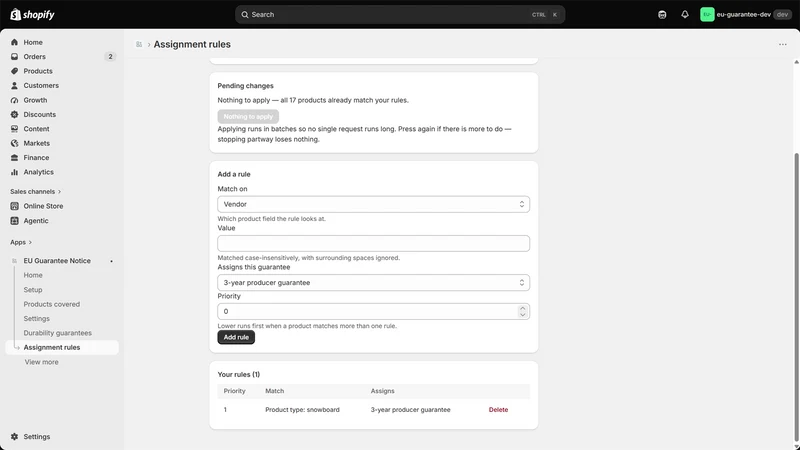Click the disabled Nothing to apply button
Image resolution: width=800 pixels, height=450 pixels.
tap(248, 116)
